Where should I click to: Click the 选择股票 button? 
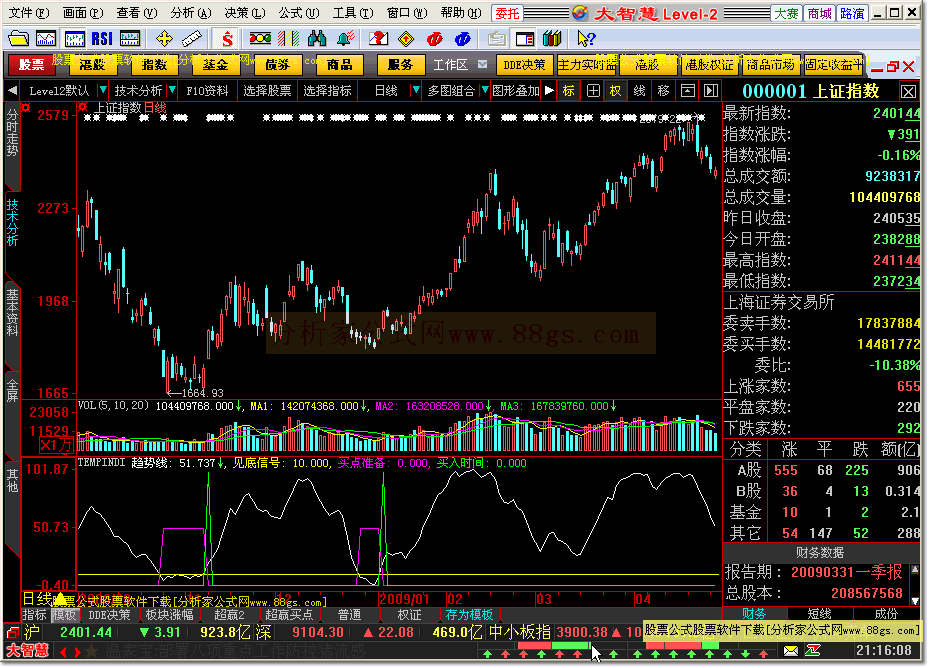click(x=267, y=91)
